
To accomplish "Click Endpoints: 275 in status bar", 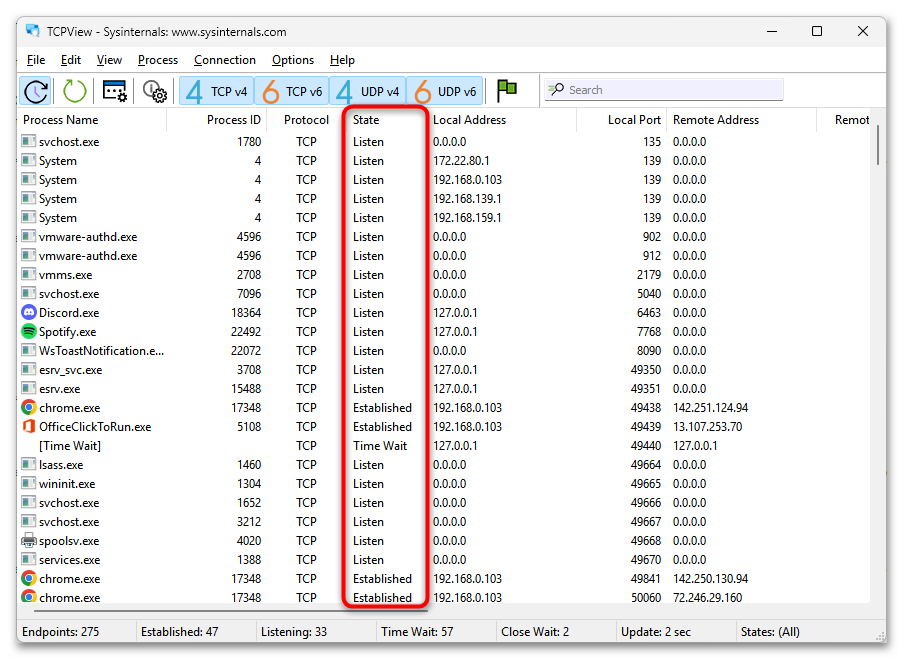I will [60, 632].
